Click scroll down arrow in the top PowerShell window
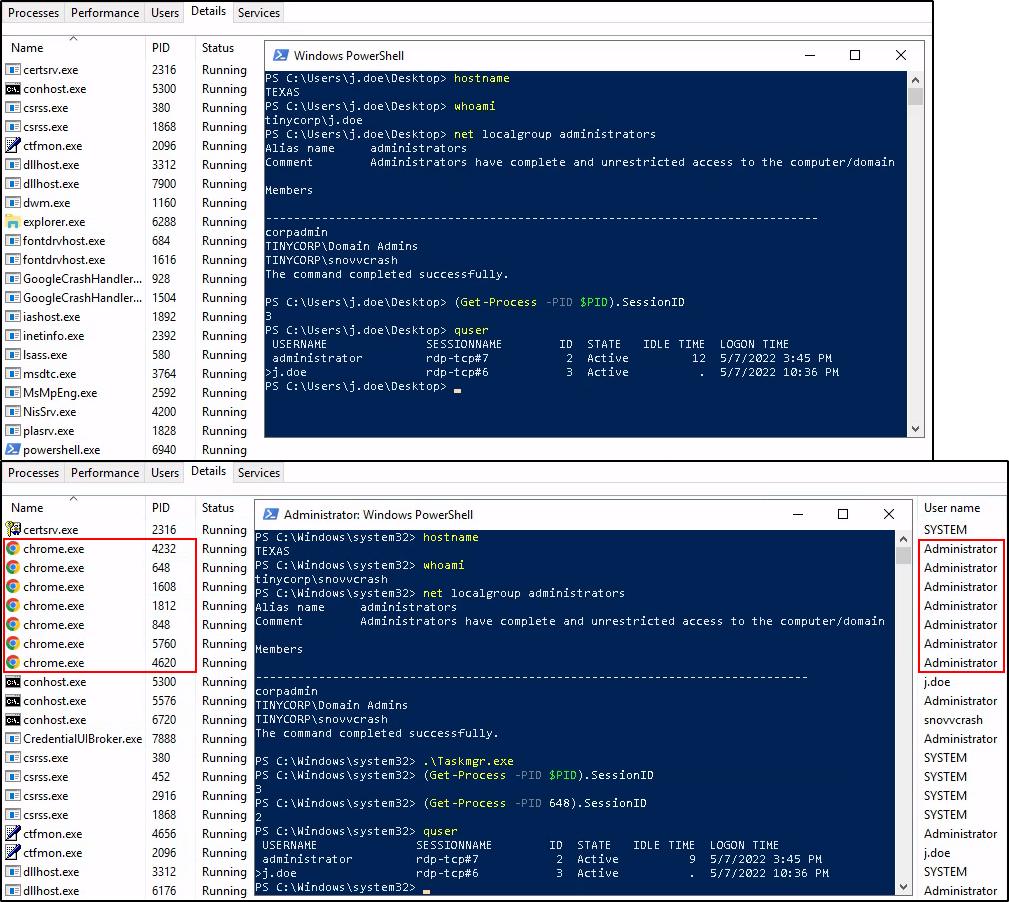This screenshot has height=902, width=1009. tap(915, 429)
